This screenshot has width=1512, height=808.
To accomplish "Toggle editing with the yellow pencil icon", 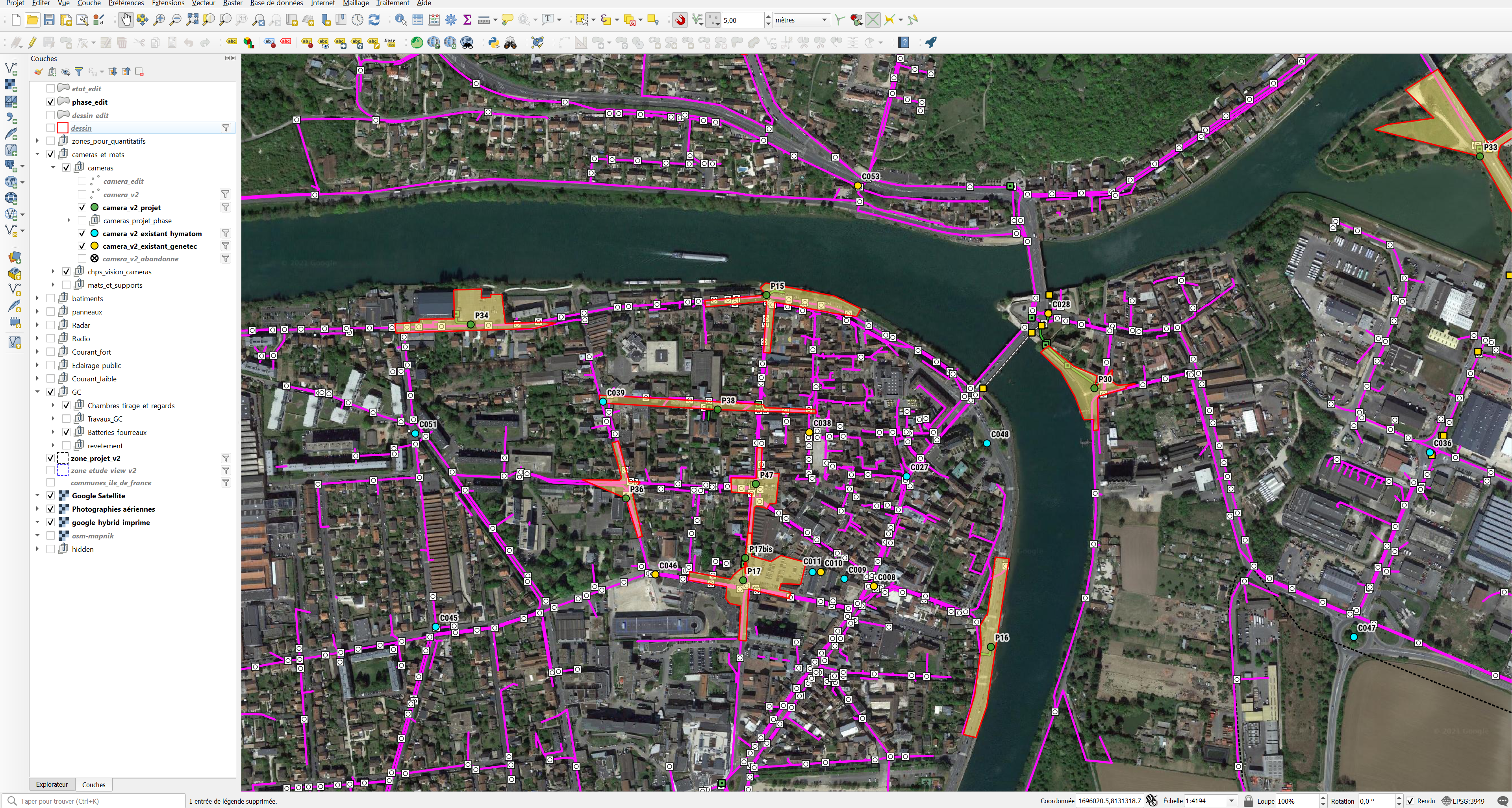I will (x=32, y=42).
